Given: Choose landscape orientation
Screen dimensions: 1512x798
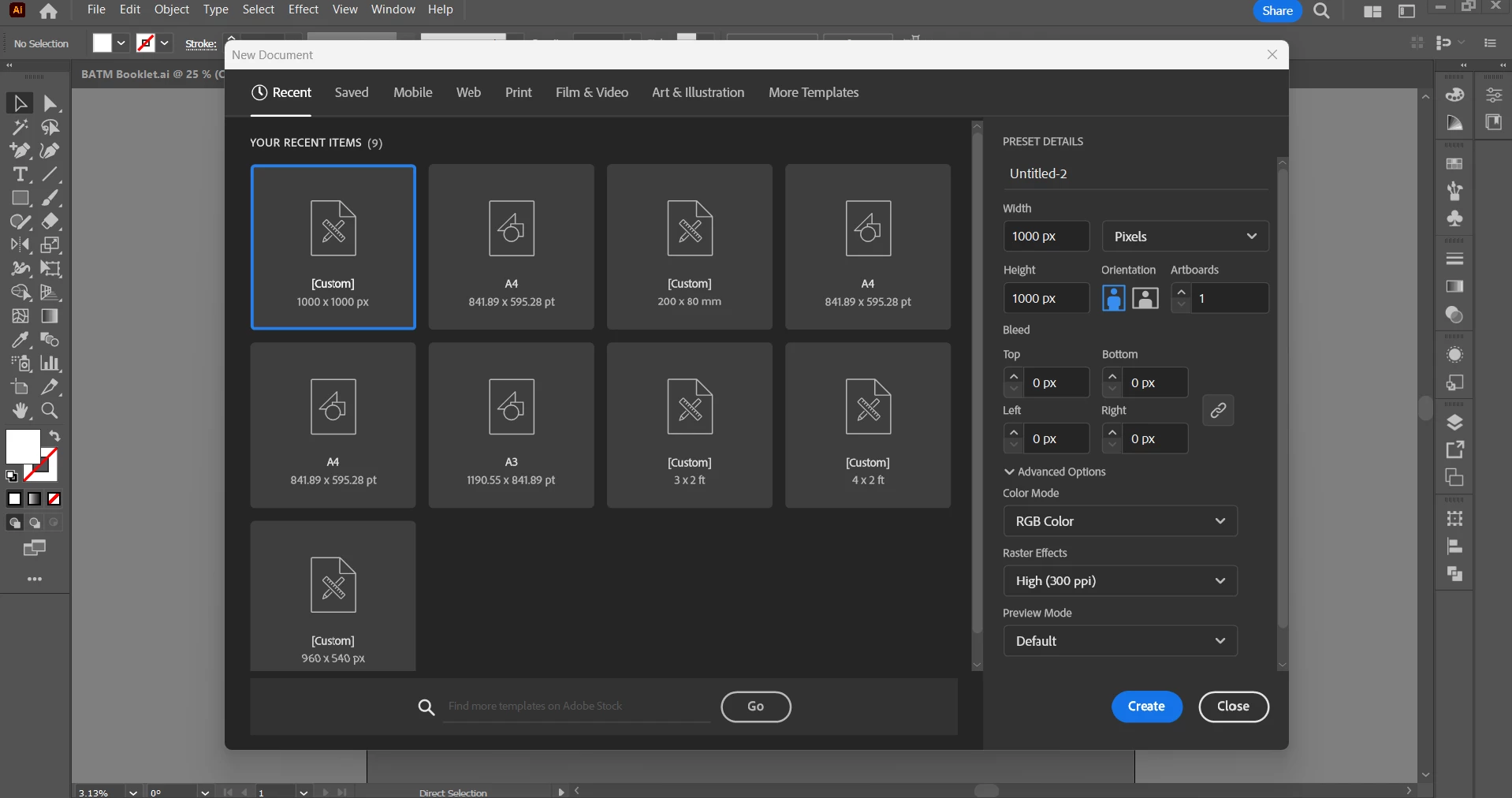Looking at the screenshot, I should [x=1145, y=298].
